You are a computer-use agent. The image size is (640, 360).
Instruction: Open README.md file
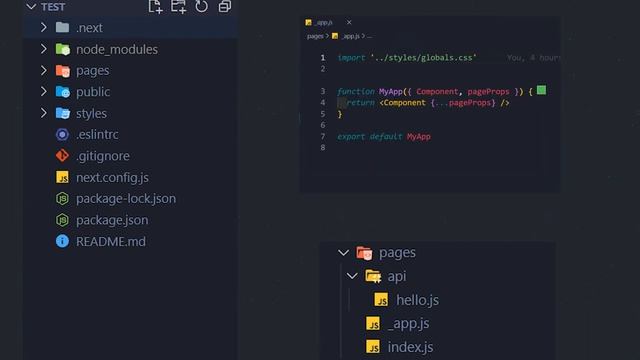[111, 241]
